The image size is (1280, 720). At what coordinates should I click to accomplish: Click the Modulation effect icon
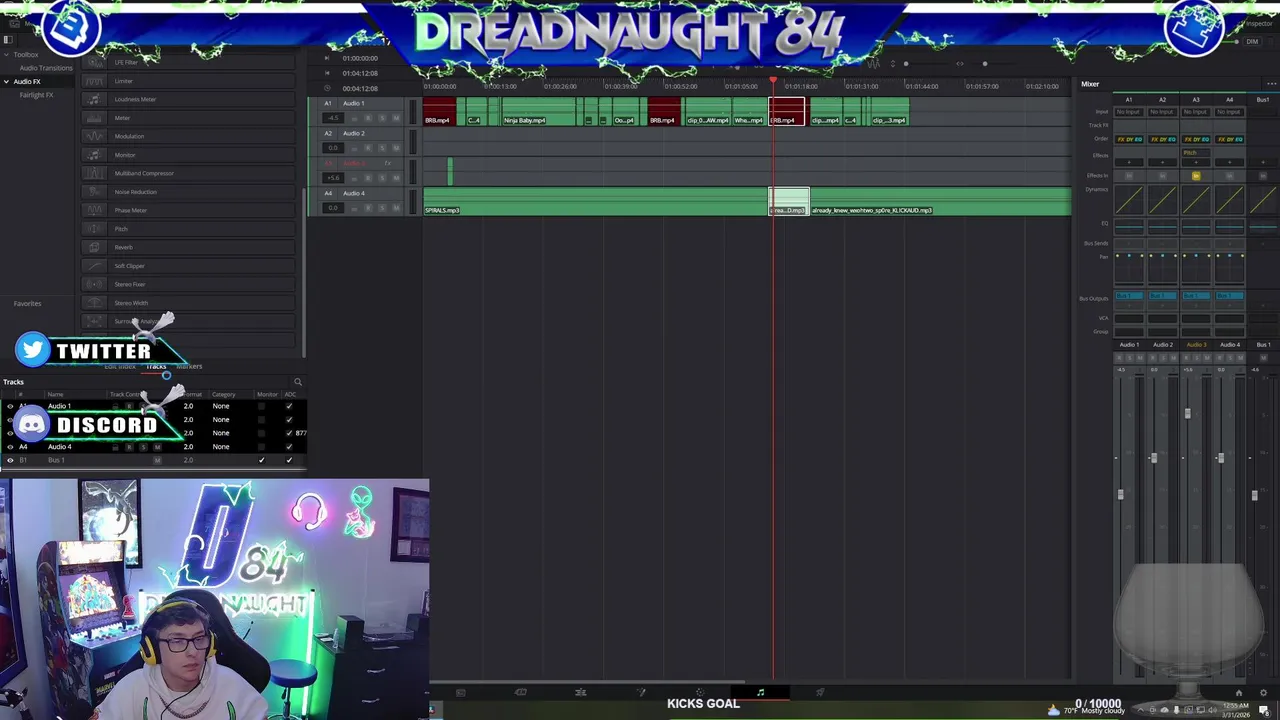click(x=94, y=136)
